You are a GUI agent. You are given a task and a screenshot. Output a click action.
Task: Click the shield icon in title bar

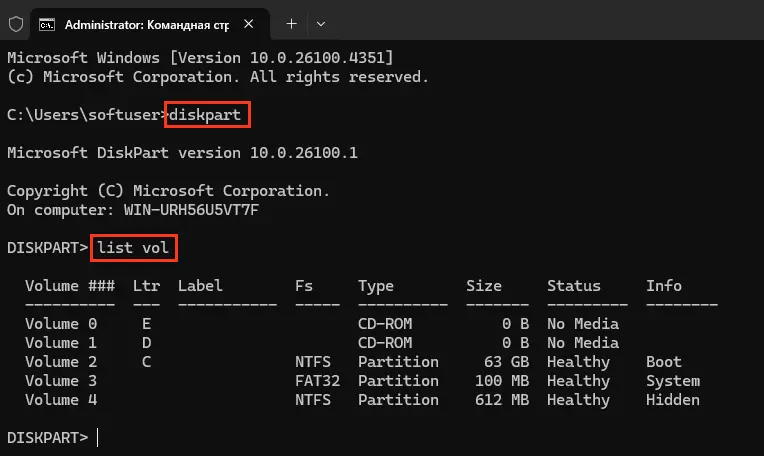pyautogui.click(x=16, y=24)
